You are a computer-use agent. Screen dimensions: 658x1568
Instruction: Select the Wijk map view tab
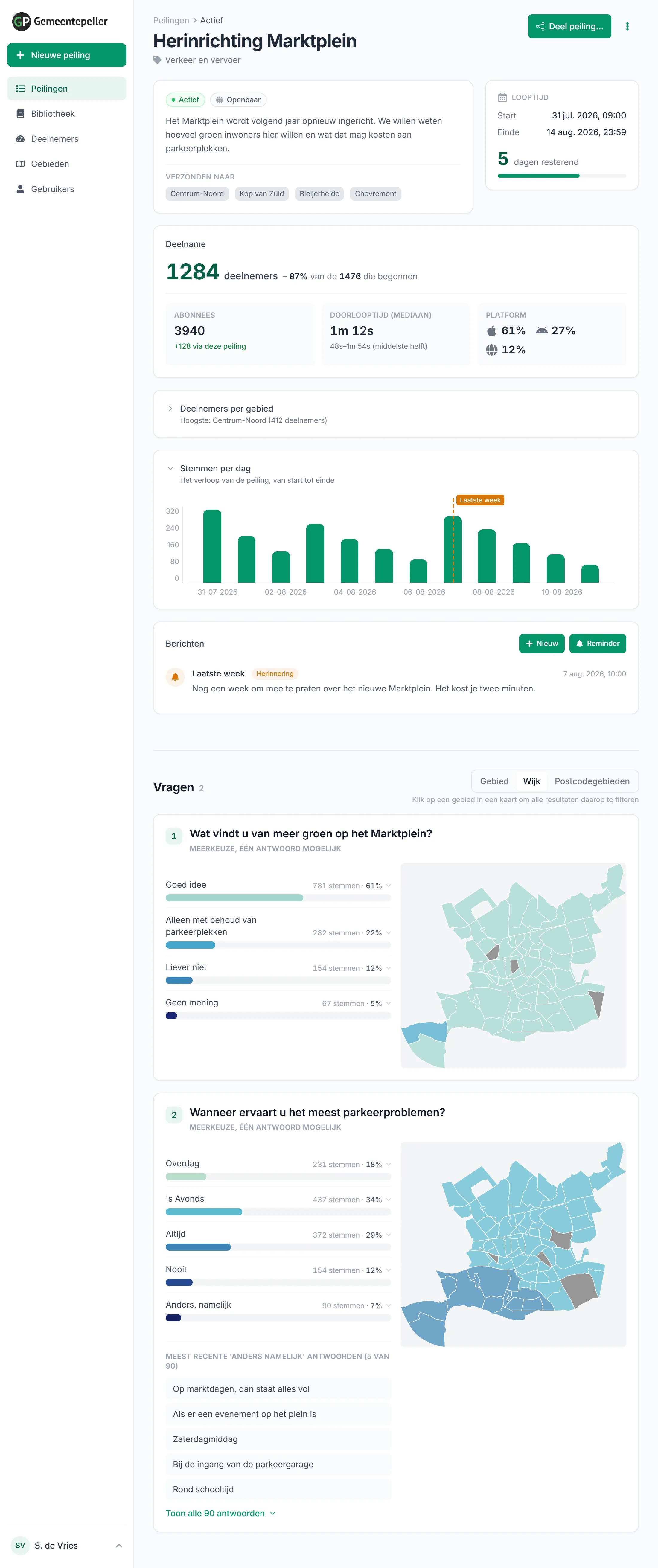[x=531, y=781]
